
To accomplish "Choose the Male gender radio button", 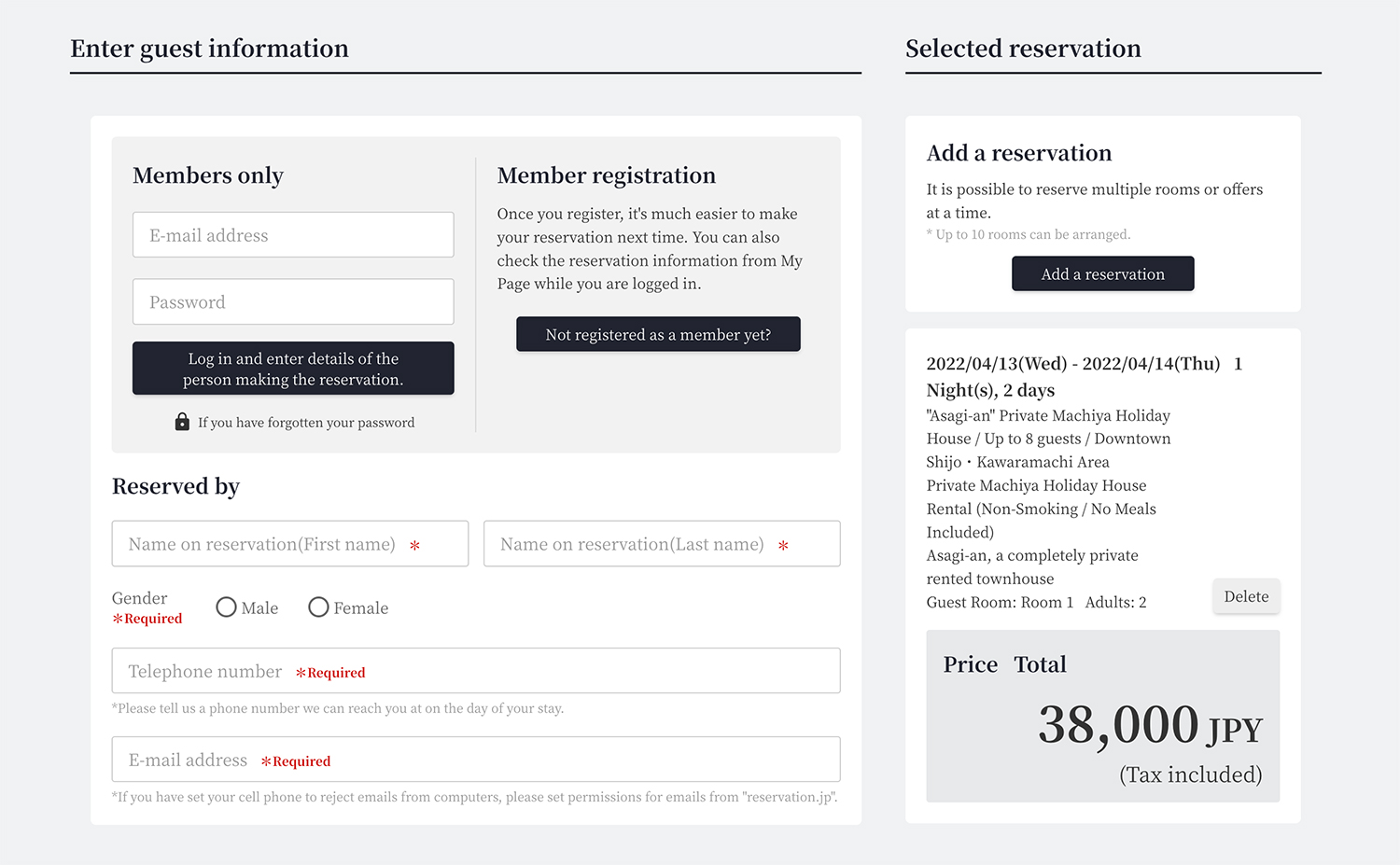I will click(x=226, y=607).
